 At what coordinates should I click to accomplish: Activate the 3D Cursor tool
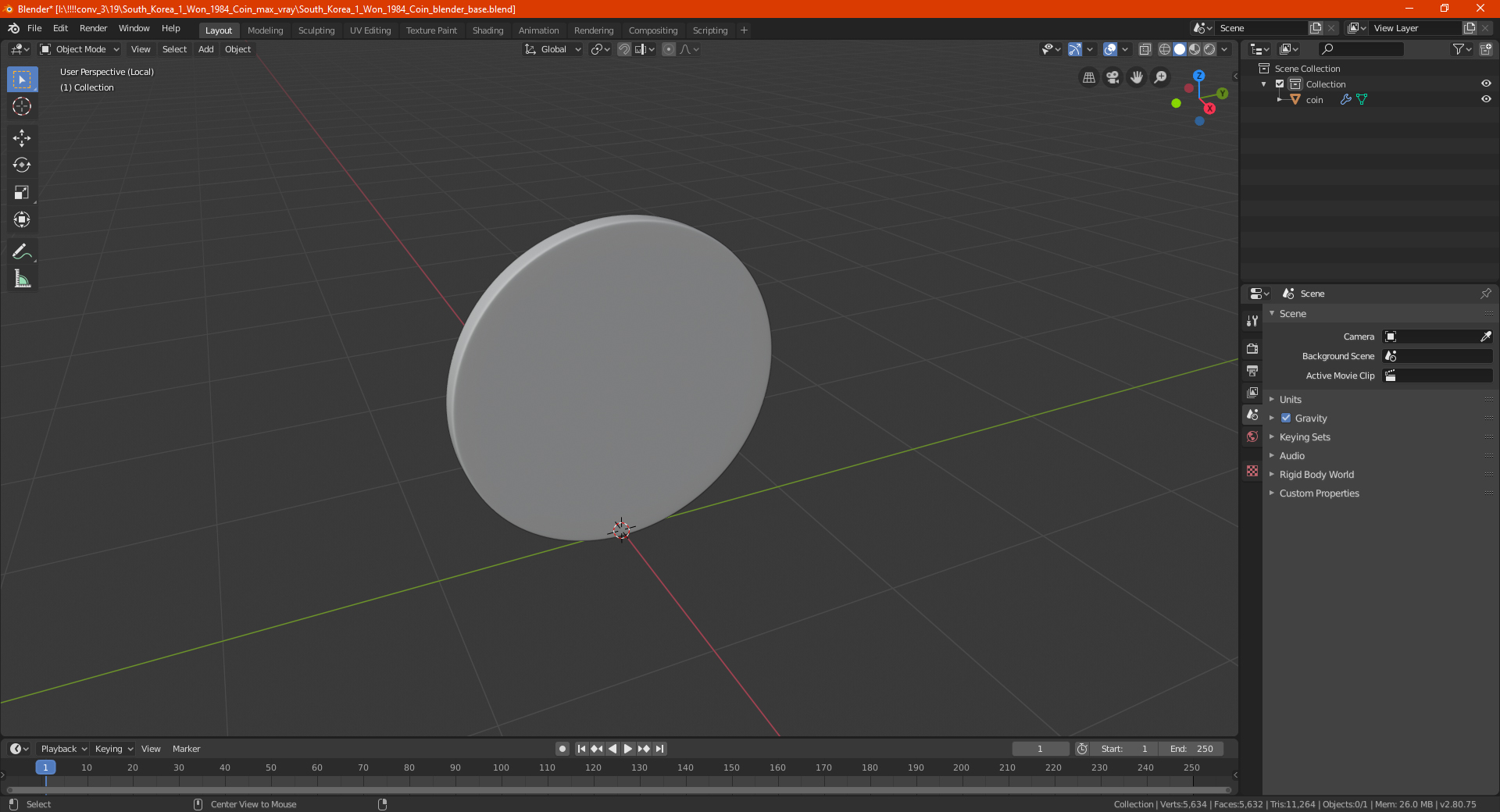pyautogui.click(x=22, y=106)
